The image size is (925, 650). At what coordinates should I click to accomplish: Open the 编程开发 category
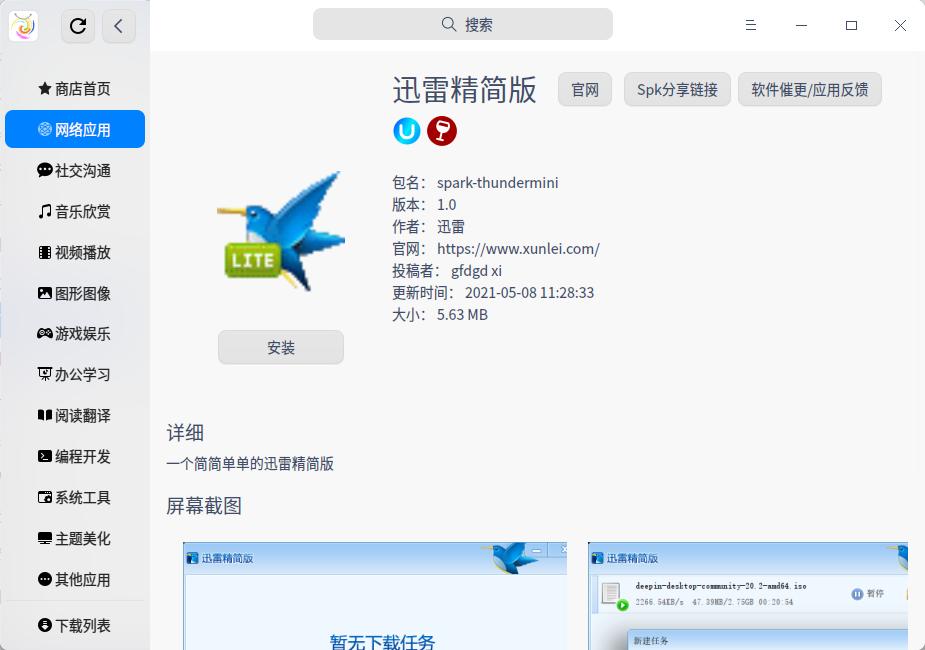click(x=75, y=456)
